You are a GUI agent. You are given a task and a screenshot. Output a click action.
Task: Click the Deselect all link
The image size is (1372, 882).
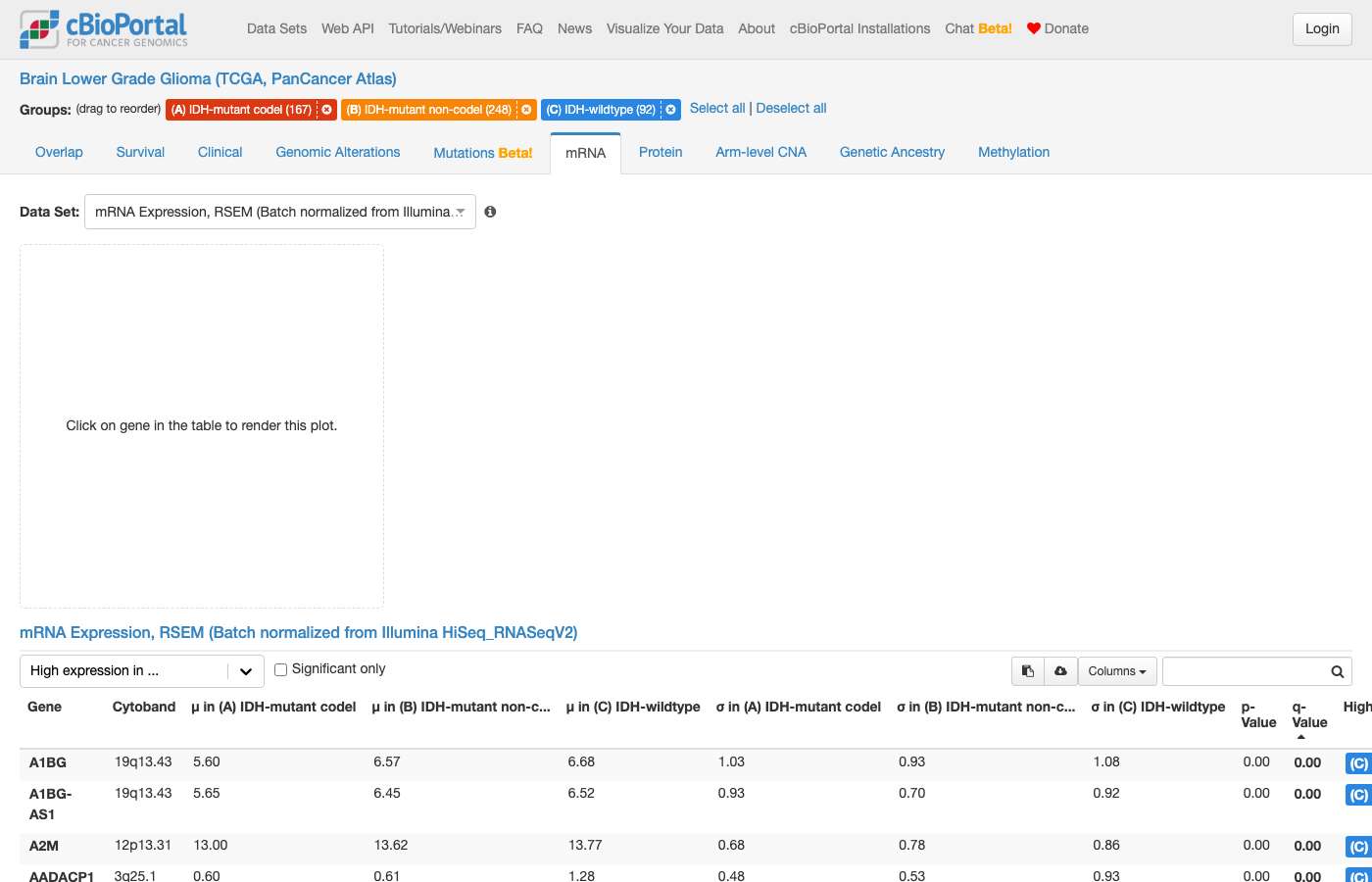point(792,108)
